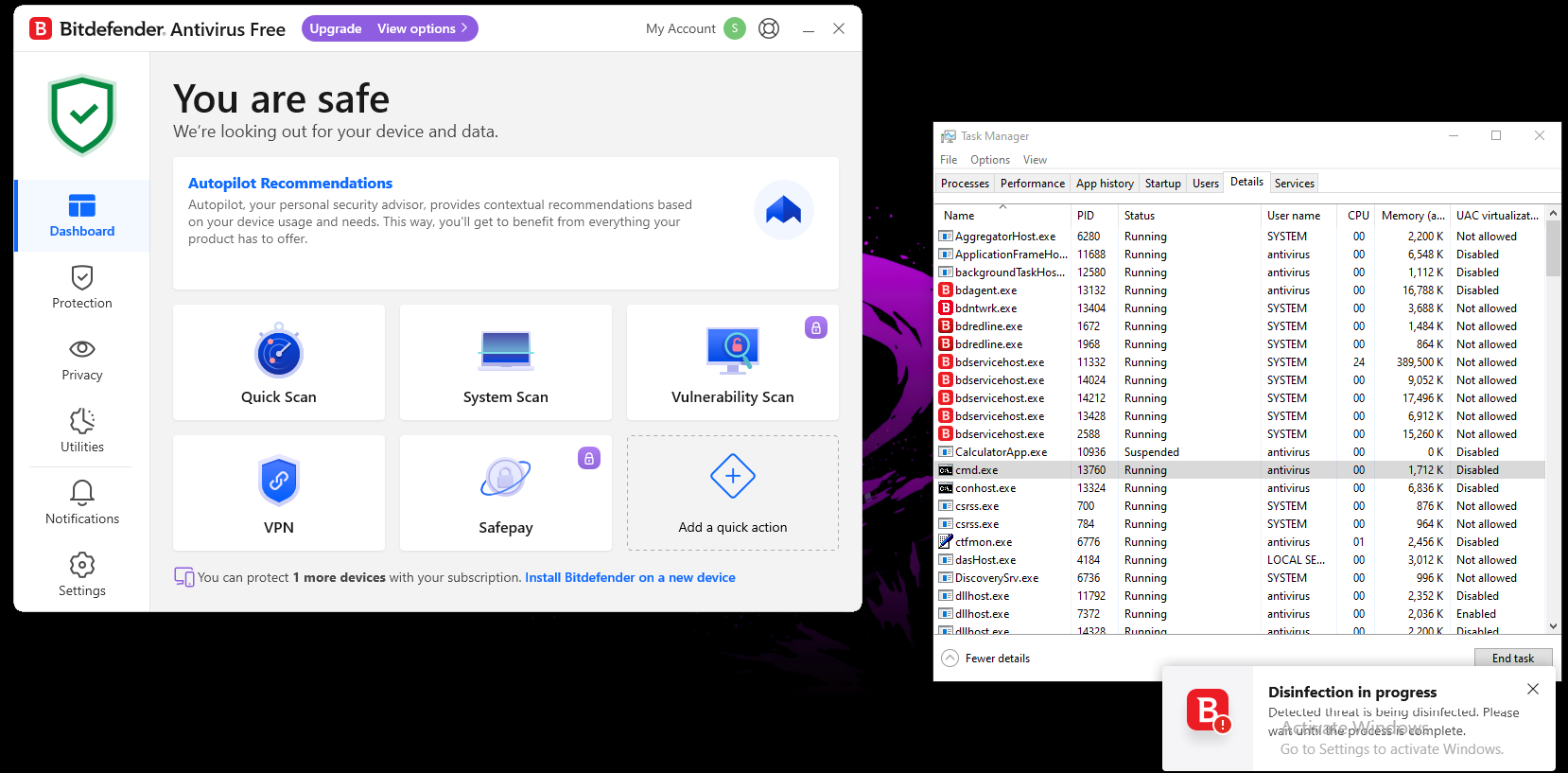The width and height of the screenshot is (1568, 773).
Task: Select the DiscoverySrv.exe process row
Action: click(x=1241, y=578)
